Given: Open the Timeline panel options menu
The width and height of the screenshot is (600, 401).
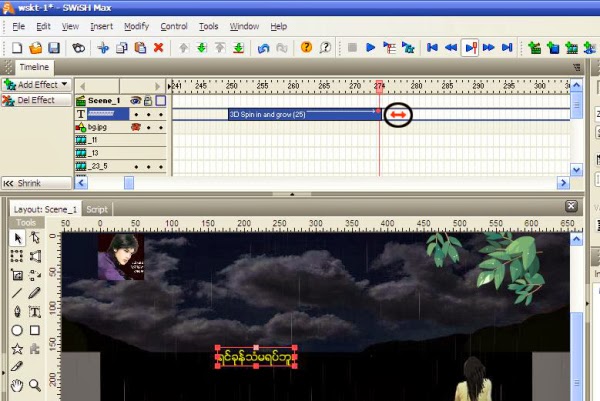Looking at the screenshot, I should pyautogui.click(x=577, y=68).
